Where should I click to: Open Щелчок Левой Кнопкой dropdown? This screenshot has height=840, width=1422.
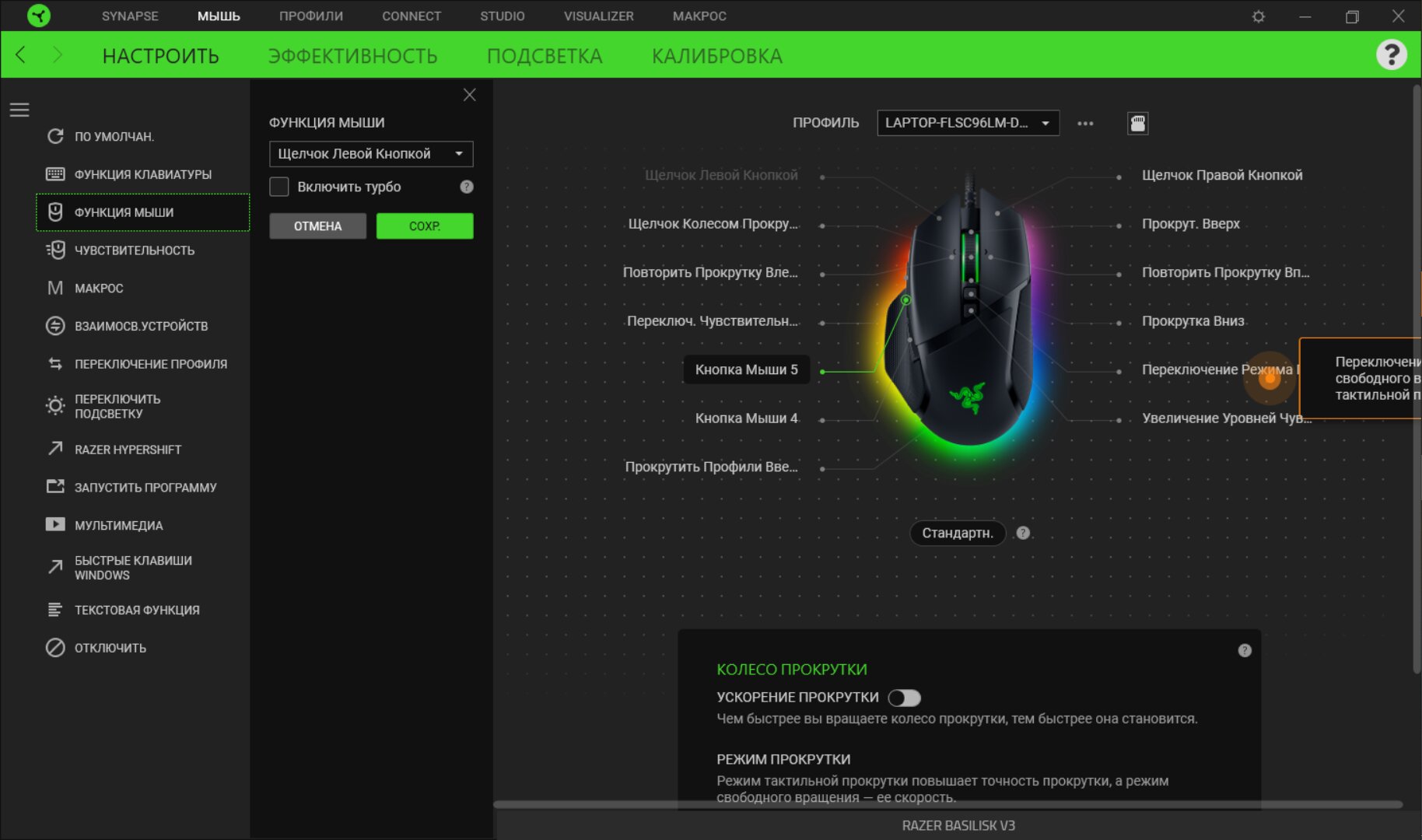coord(371,154)
